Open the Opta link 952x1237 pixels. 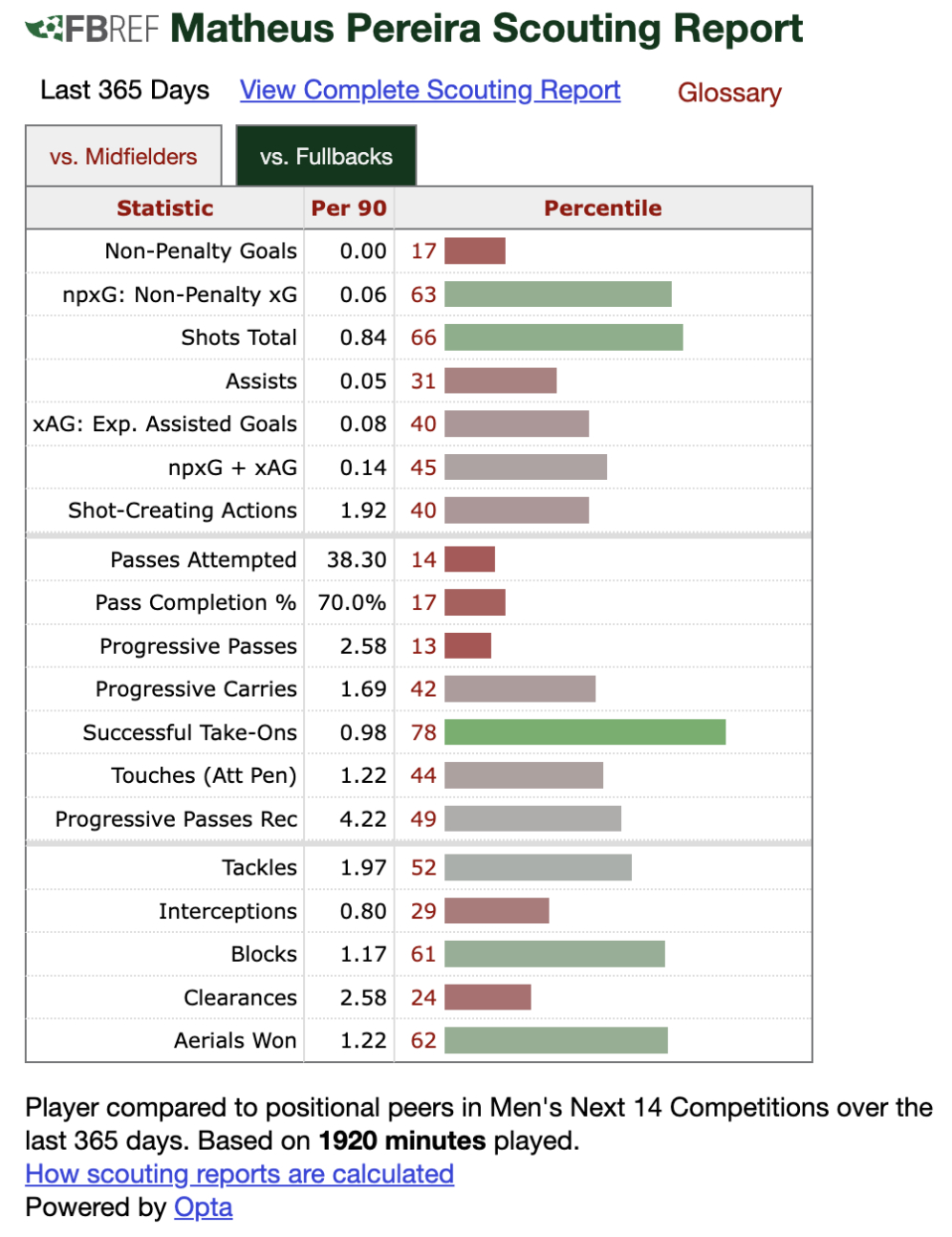(203, 1207)
